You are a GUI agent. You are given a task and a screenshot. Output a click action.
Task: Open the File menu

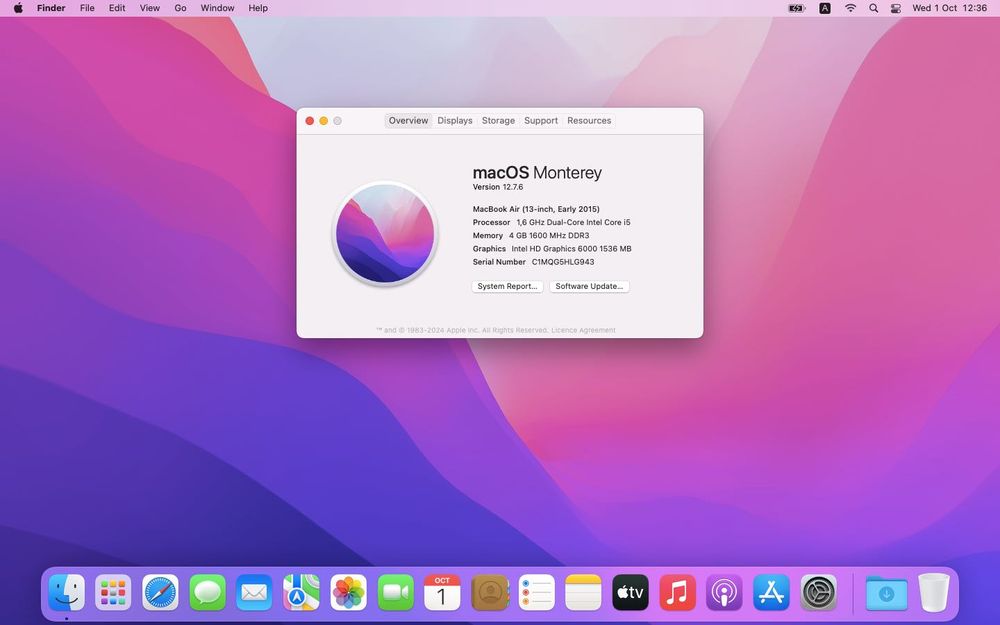coord(87,8)
